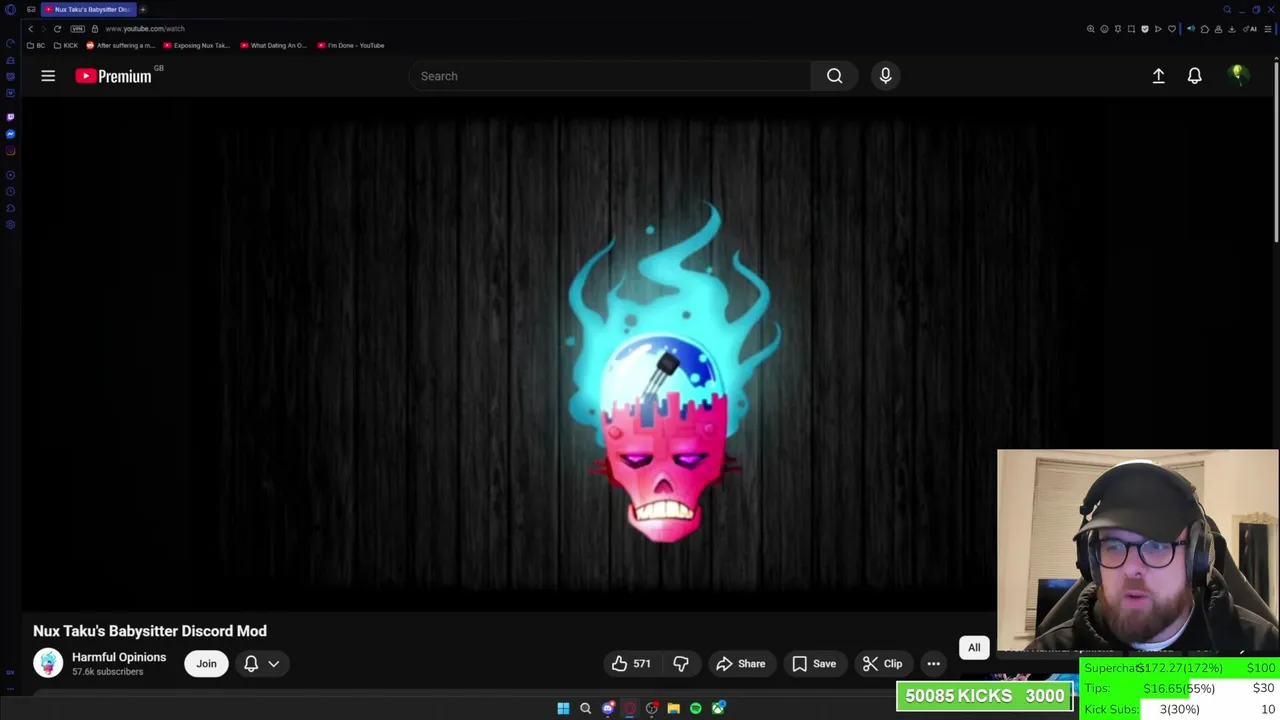Open 'Exposing Nux Tak...' bookmark

(x=197, y=45)
